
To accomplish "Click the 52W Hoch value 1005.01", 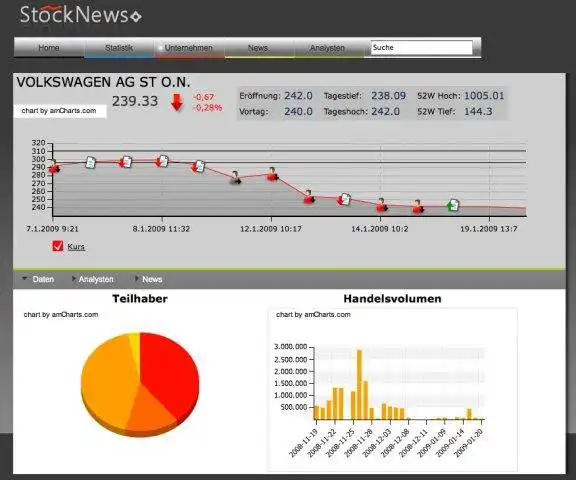I will pyautogui.click(x=484, y=95).
